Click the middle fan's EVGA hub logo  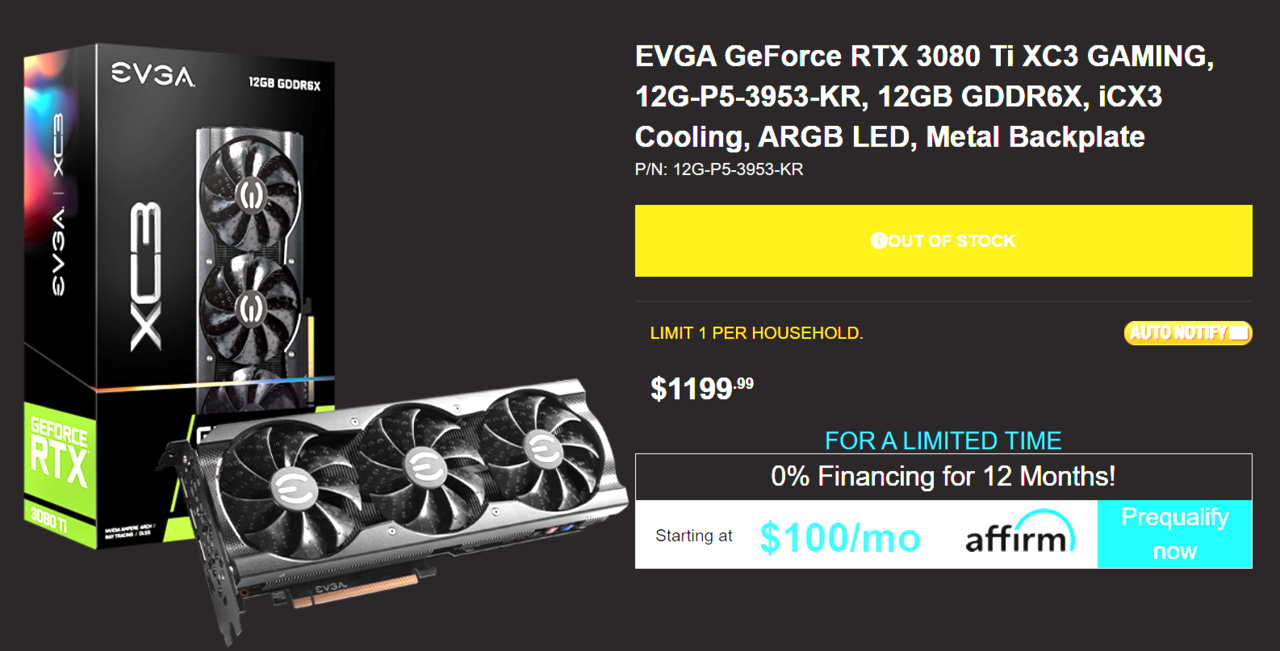(x=422, y=464)
